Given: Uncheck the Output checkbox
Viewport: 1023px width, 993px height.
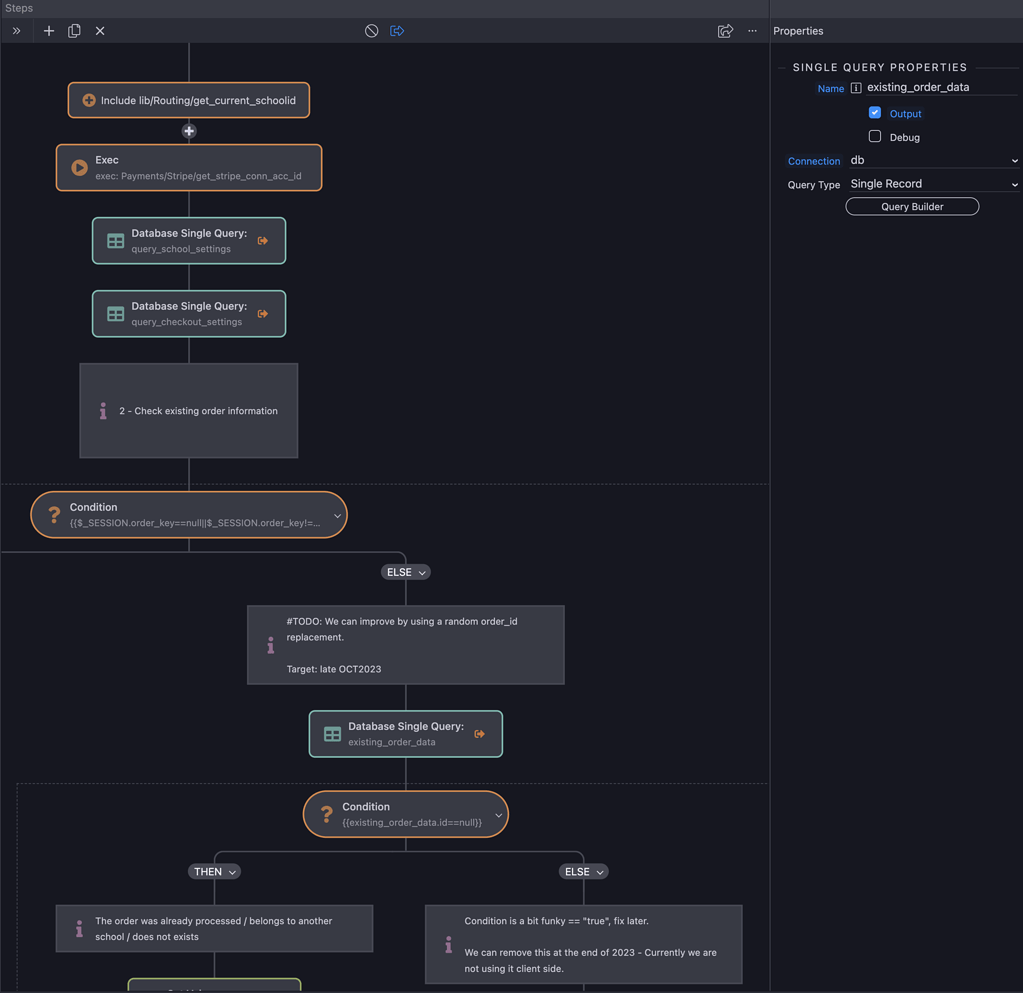Looking at the screenshot, I should tap(875, 113).
